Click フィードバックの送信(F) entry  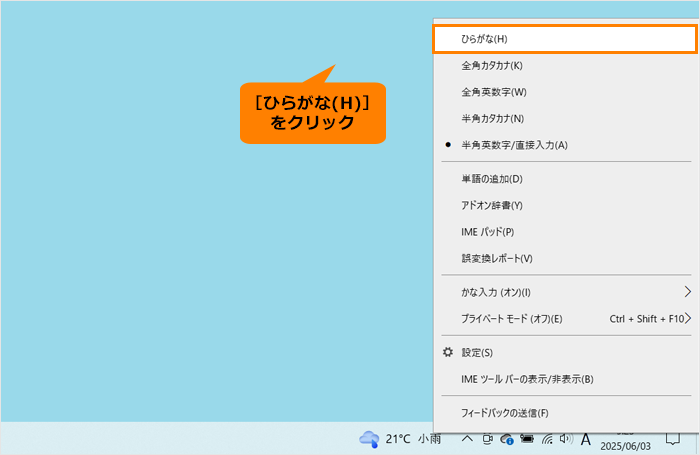(x=565, y=413)
